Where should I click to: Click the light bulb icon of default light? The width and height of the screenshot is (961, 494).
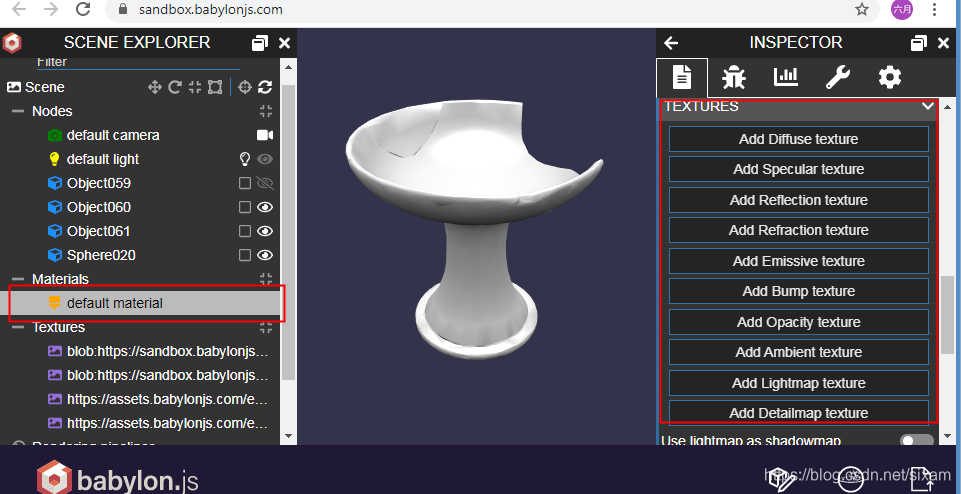pos(245,159)
